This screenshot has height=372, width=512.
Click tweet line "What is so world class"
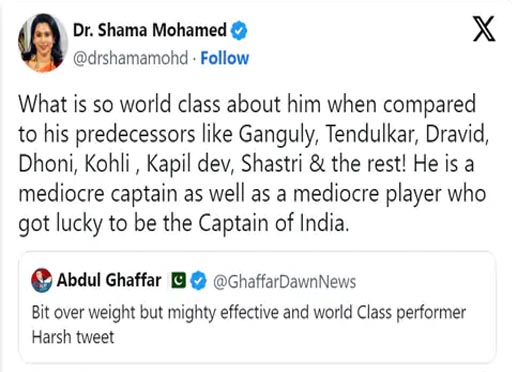click(x=247, y=105)
